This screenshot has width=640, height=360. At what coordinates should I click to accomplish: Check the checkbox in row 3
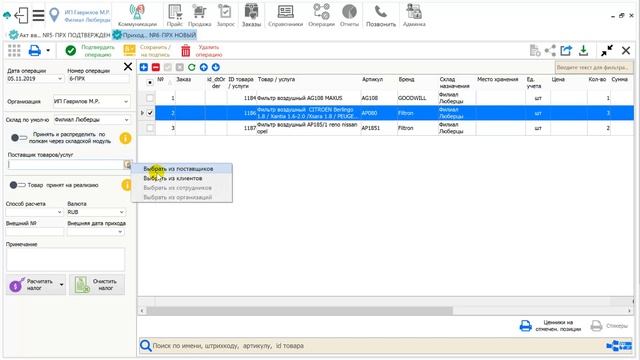point(150,128)
